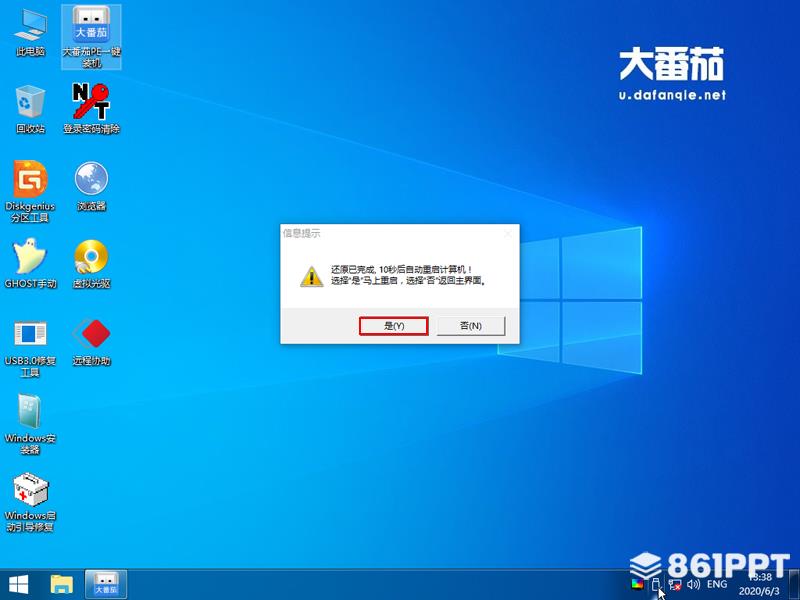Screen dimensions: 800x600
Task: Select the 大番茄PE一键装机 desktop icon
Action: click(x=91, y=37)
